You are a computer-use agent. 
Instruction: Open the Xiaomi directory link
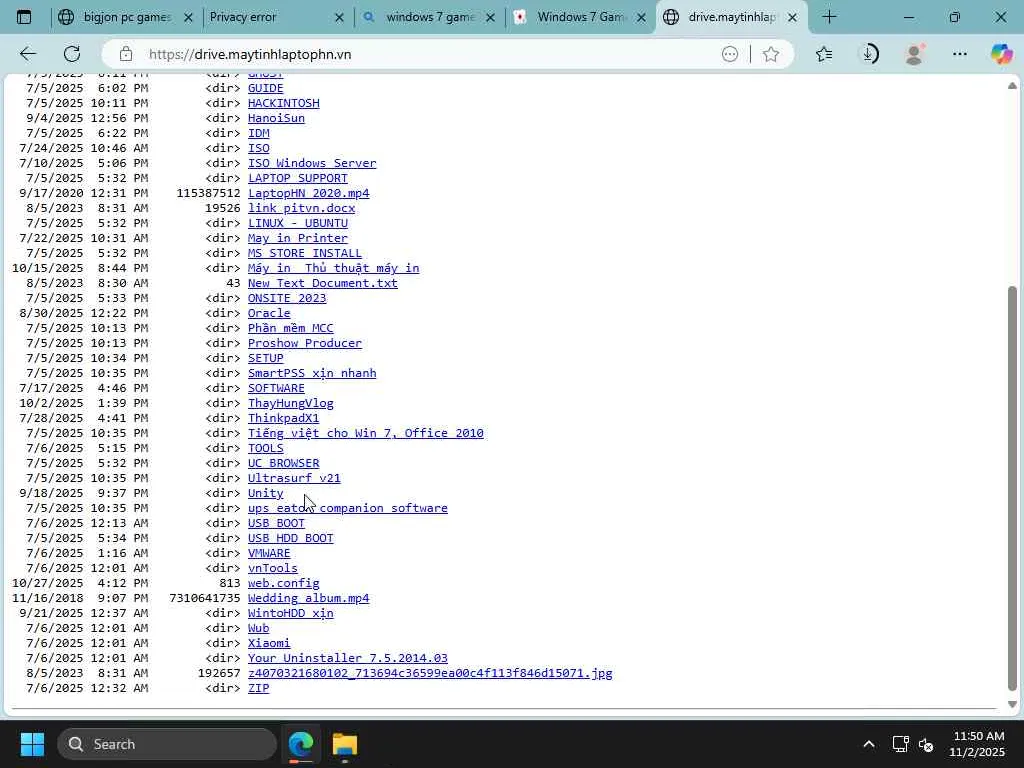pyautogui.click(x=269, y=644)
